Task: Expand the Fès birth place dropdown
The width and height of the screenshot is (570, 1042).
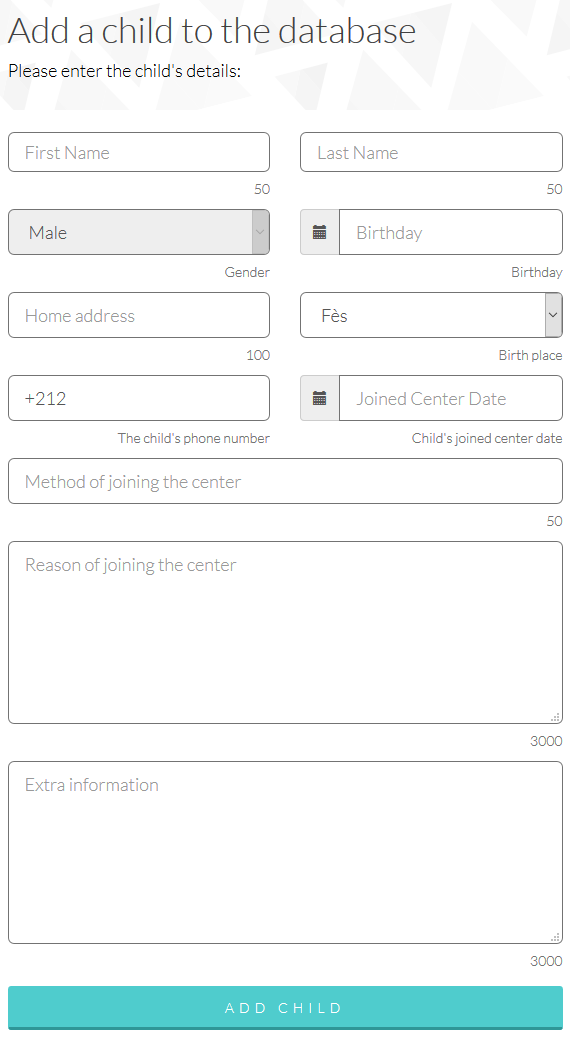Action: point(431,315)
